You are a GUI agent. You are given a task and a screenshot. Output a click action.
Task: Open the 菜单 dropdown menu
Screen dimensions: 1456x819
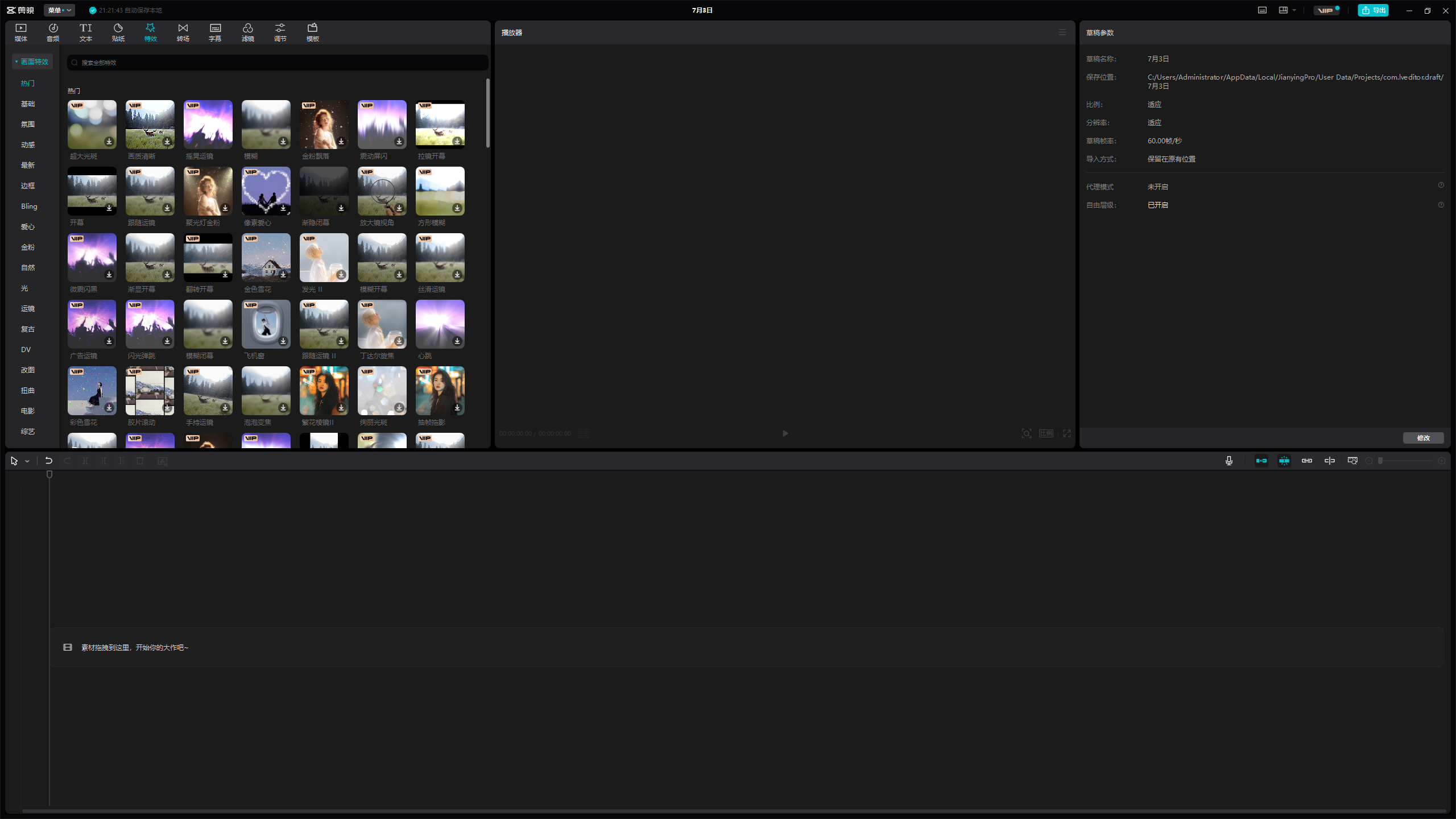59,10
